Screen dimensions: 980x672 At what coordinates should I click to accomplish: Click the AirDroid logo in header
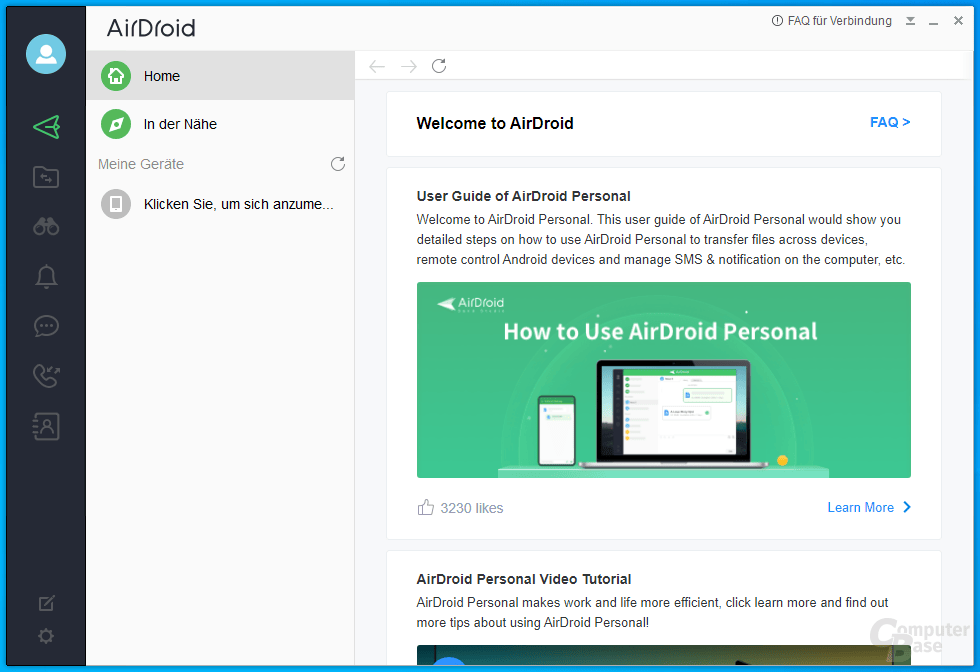[x=151, y=28]
